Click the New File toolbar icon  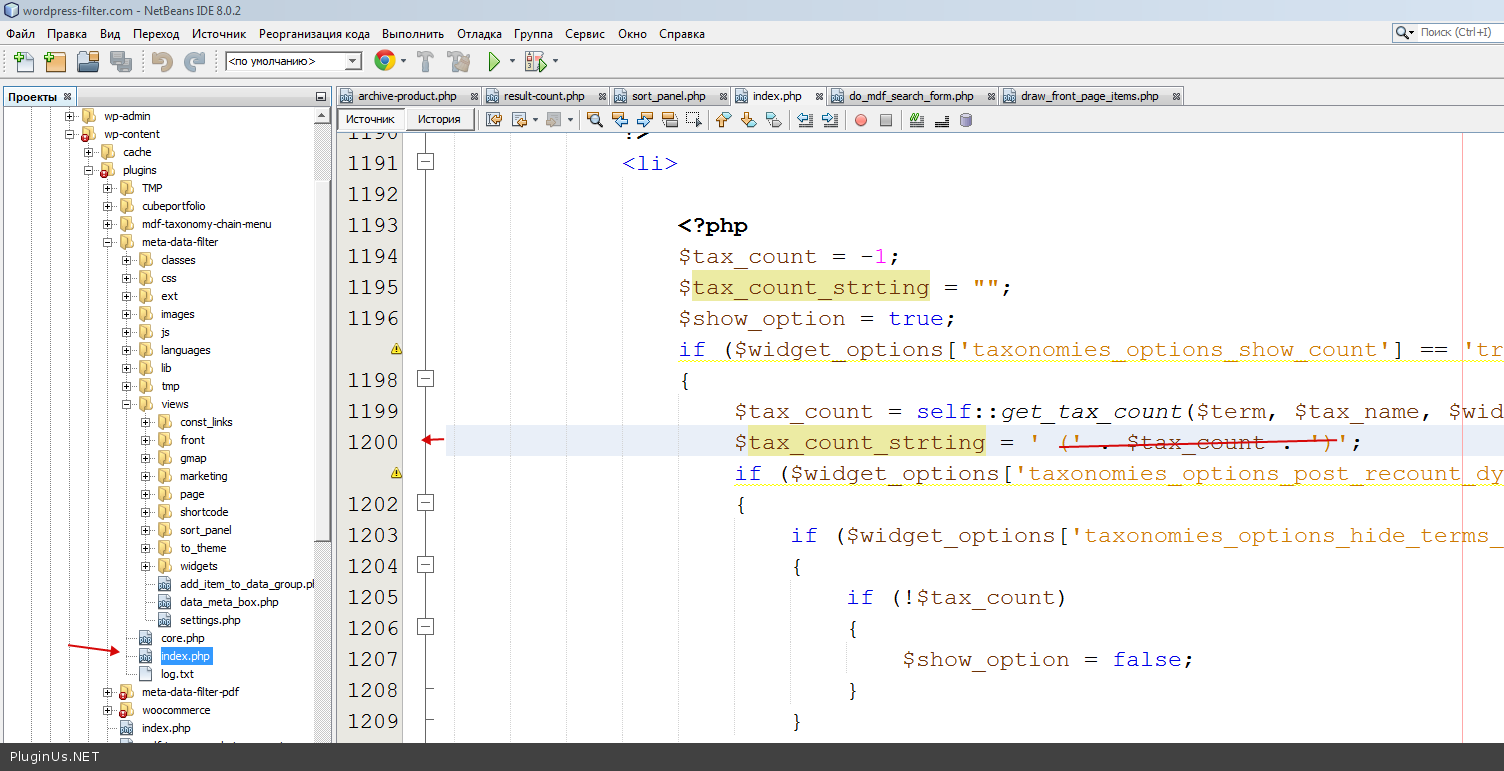click(23, 62)
